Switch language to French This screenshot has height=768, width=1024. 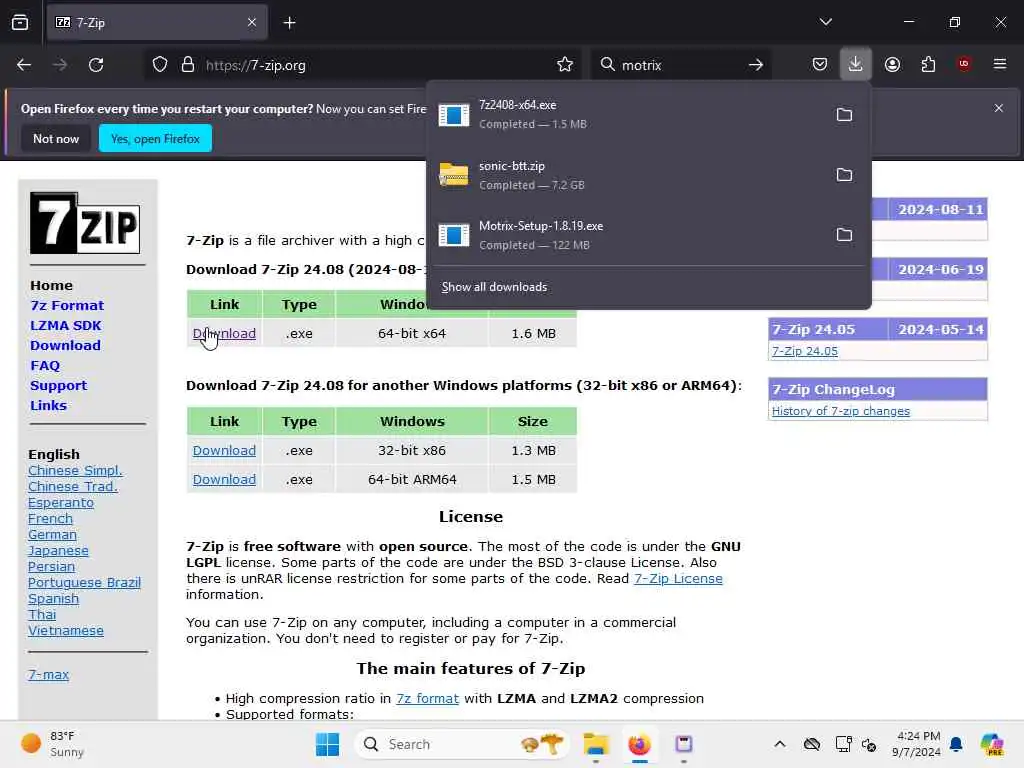(x=50, y=519)
